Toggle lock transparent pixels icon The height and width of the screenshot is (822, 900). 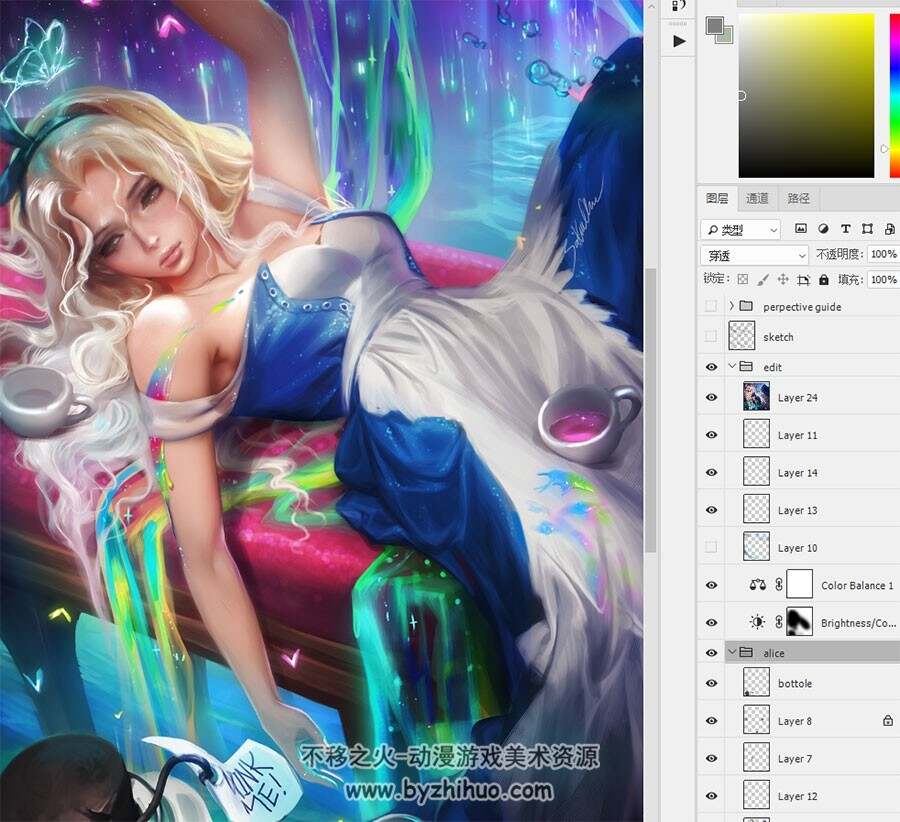click(x=742, y=280)
